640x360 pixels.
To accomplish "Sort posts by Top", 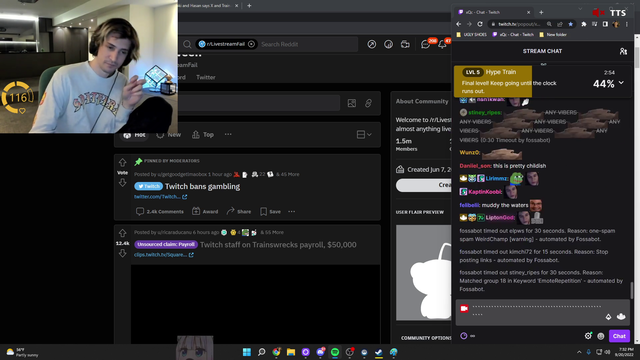I will pos(203,134).
